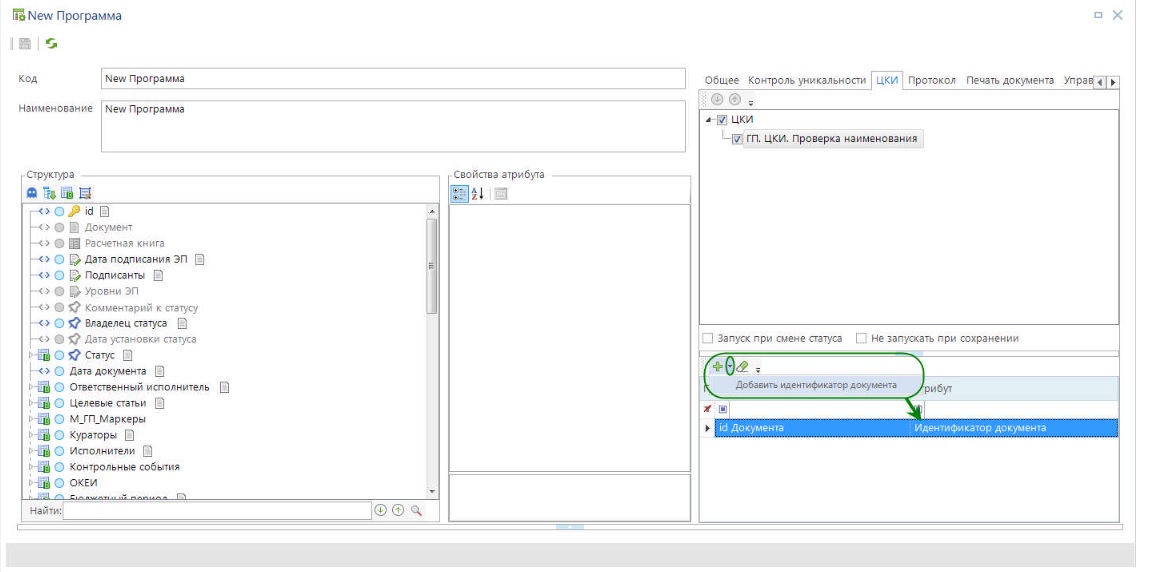Collapse the ЦКИ root tree node
The width and height of the screenshot is (1150, 572).
point(709,120)
